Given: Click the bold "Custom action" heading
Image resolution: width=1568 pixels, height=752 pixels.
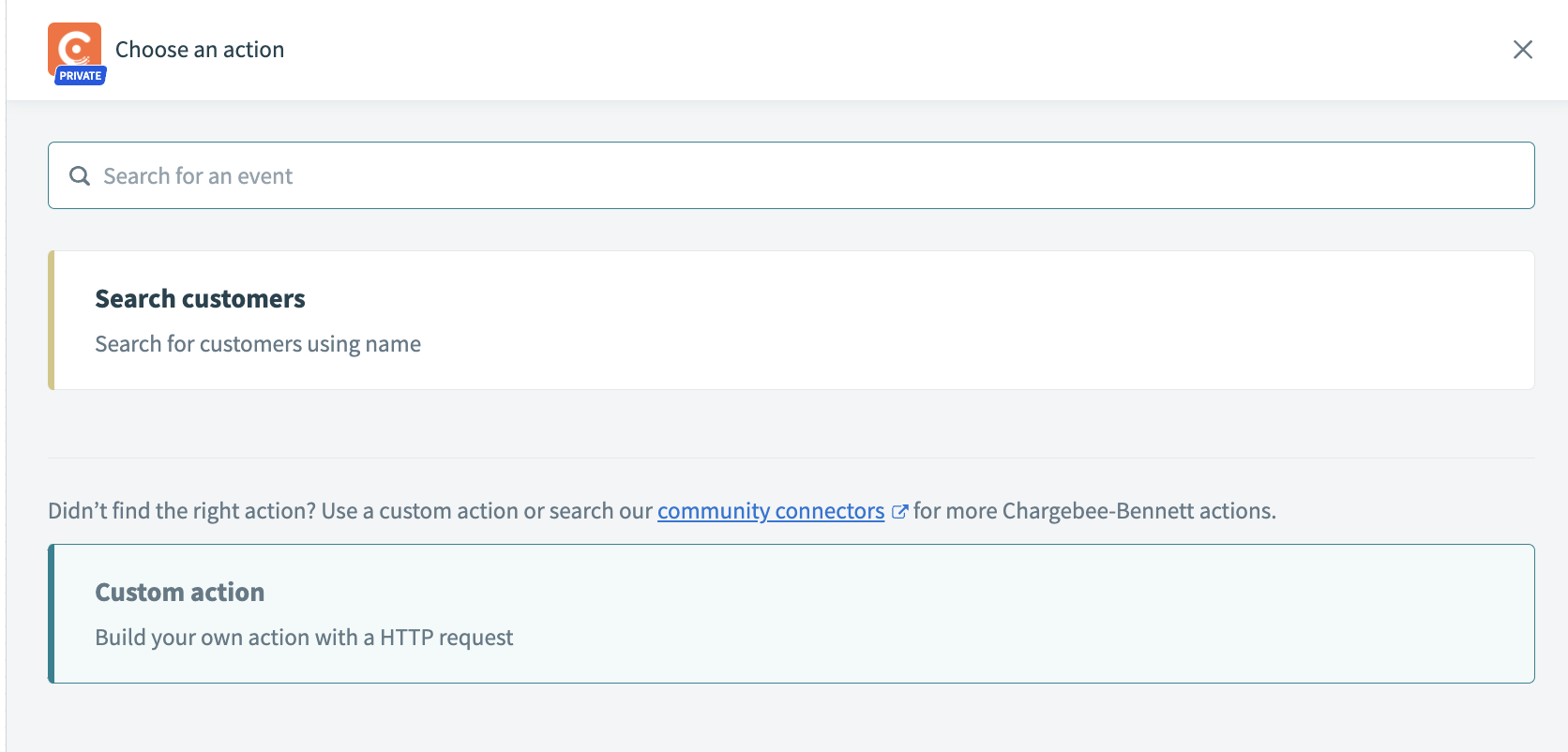Looking at the screenshot, I should pos(180,593).
